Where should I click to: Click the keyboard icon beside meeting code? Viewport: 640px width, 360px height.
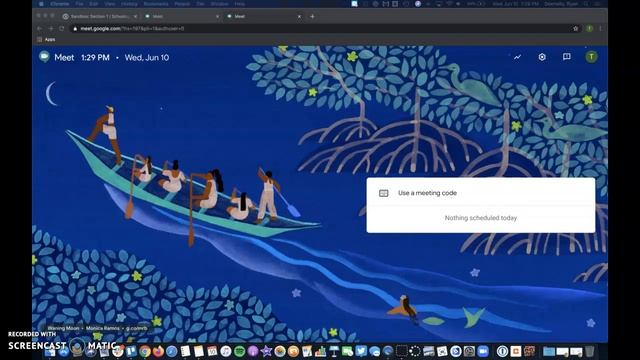click(384, 193)
